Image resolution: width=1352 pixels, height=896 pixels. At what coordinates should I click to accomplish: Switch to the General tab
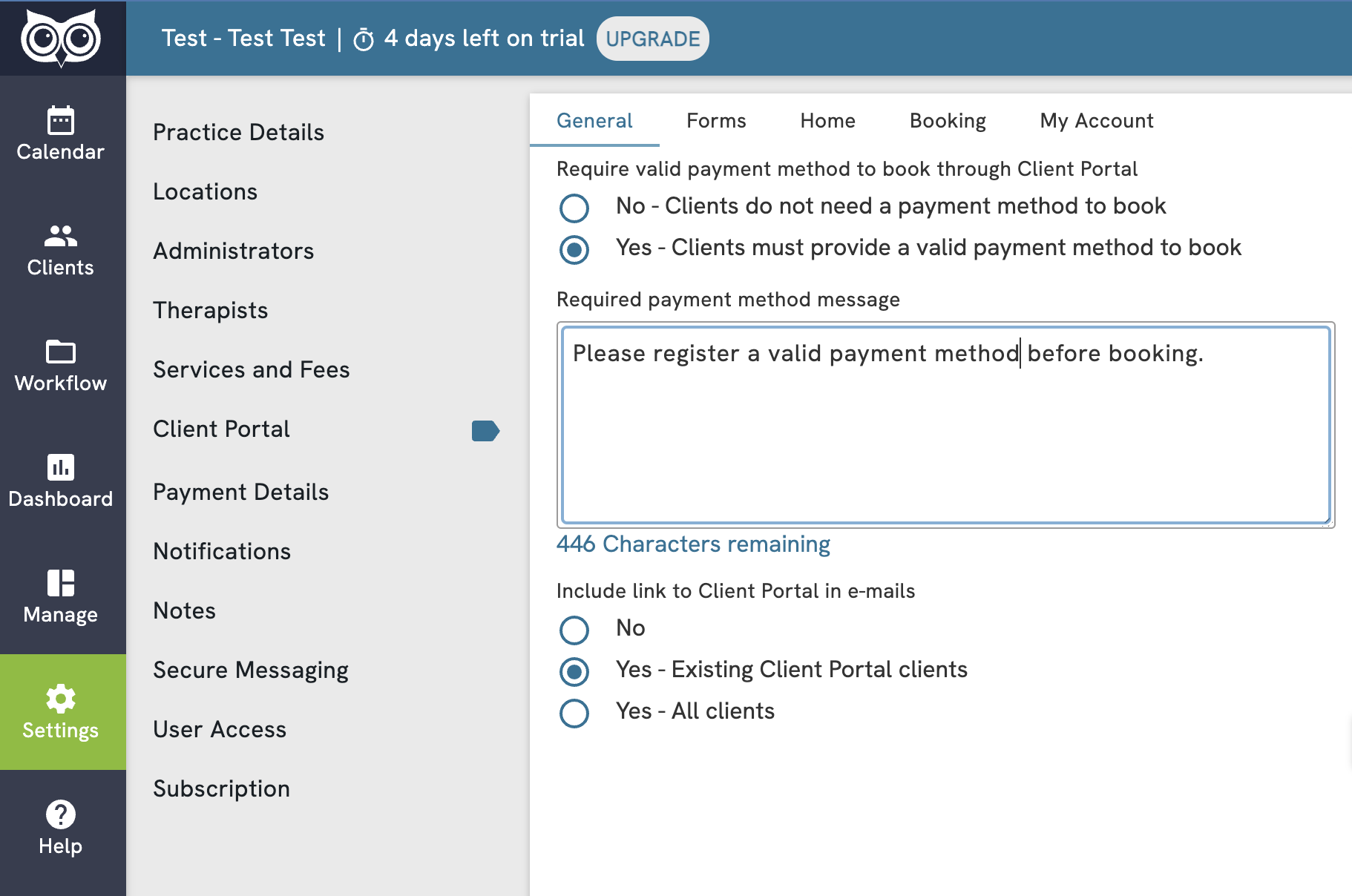[594, 120]
